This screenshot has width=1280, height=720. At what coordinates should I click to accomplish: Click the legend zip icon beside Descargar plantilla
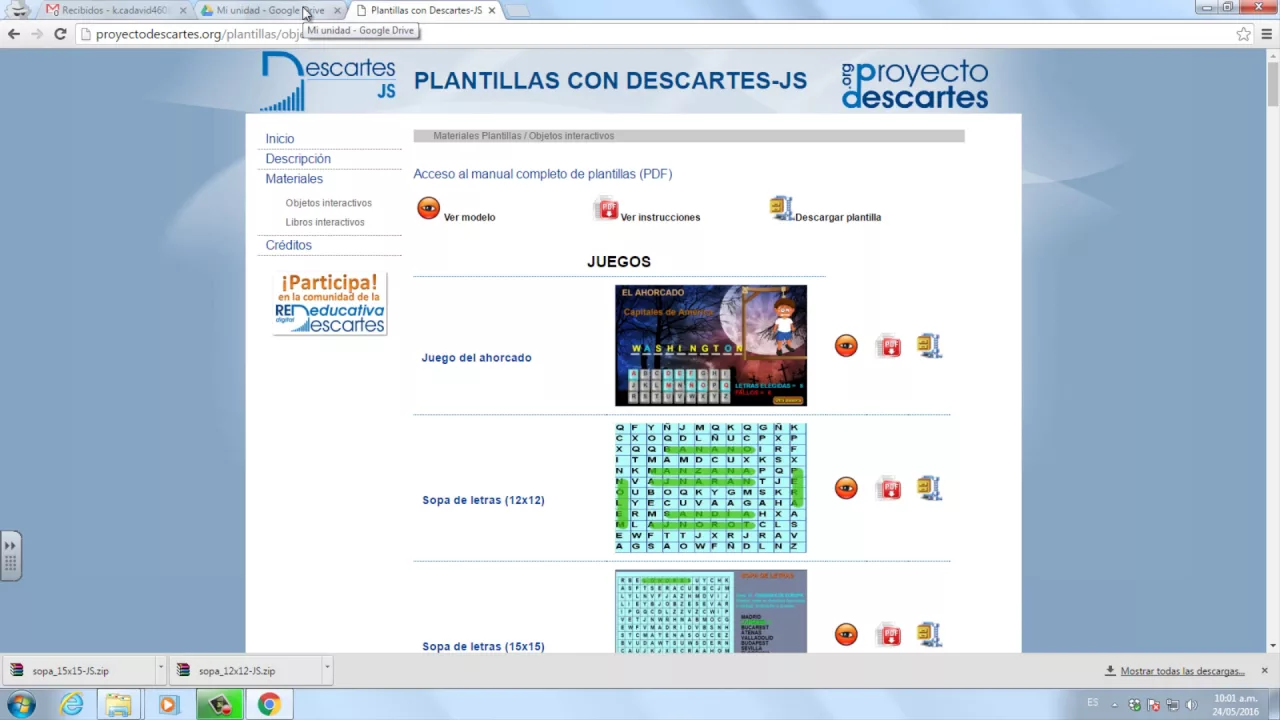tap(781, 208)
